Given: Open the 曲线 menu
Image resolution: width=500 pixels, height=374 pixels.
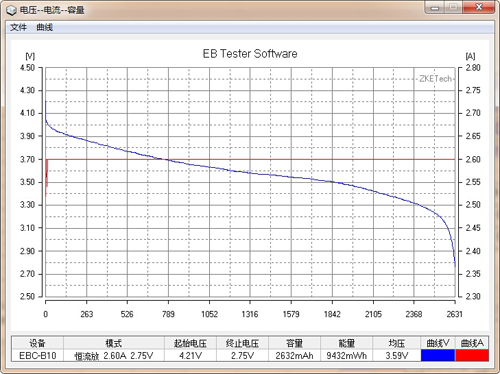Looking at the screenshot, I should (45, 27).
